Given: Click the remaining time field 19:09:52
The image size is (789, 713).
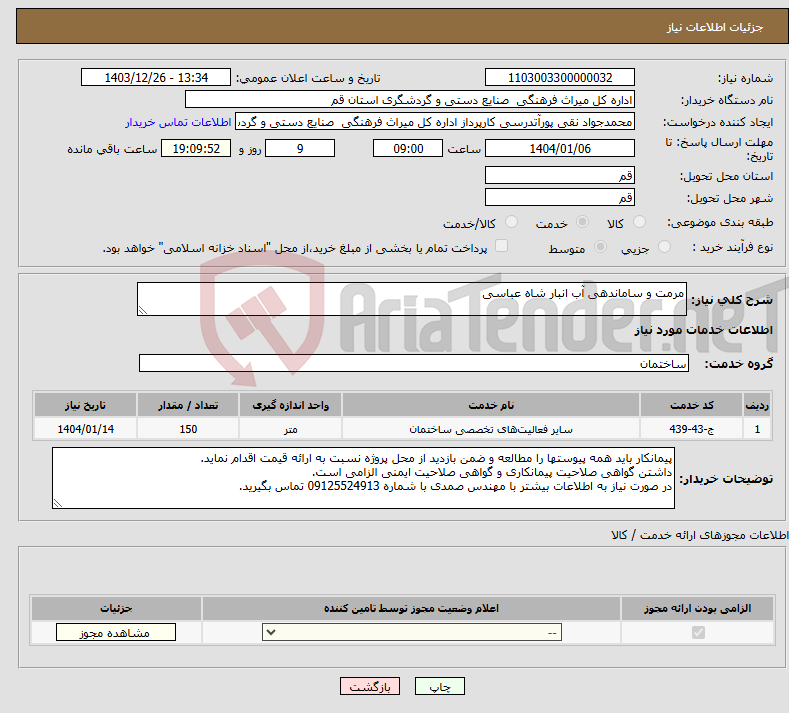Looking at the screenshot, I should click(196, 148).
